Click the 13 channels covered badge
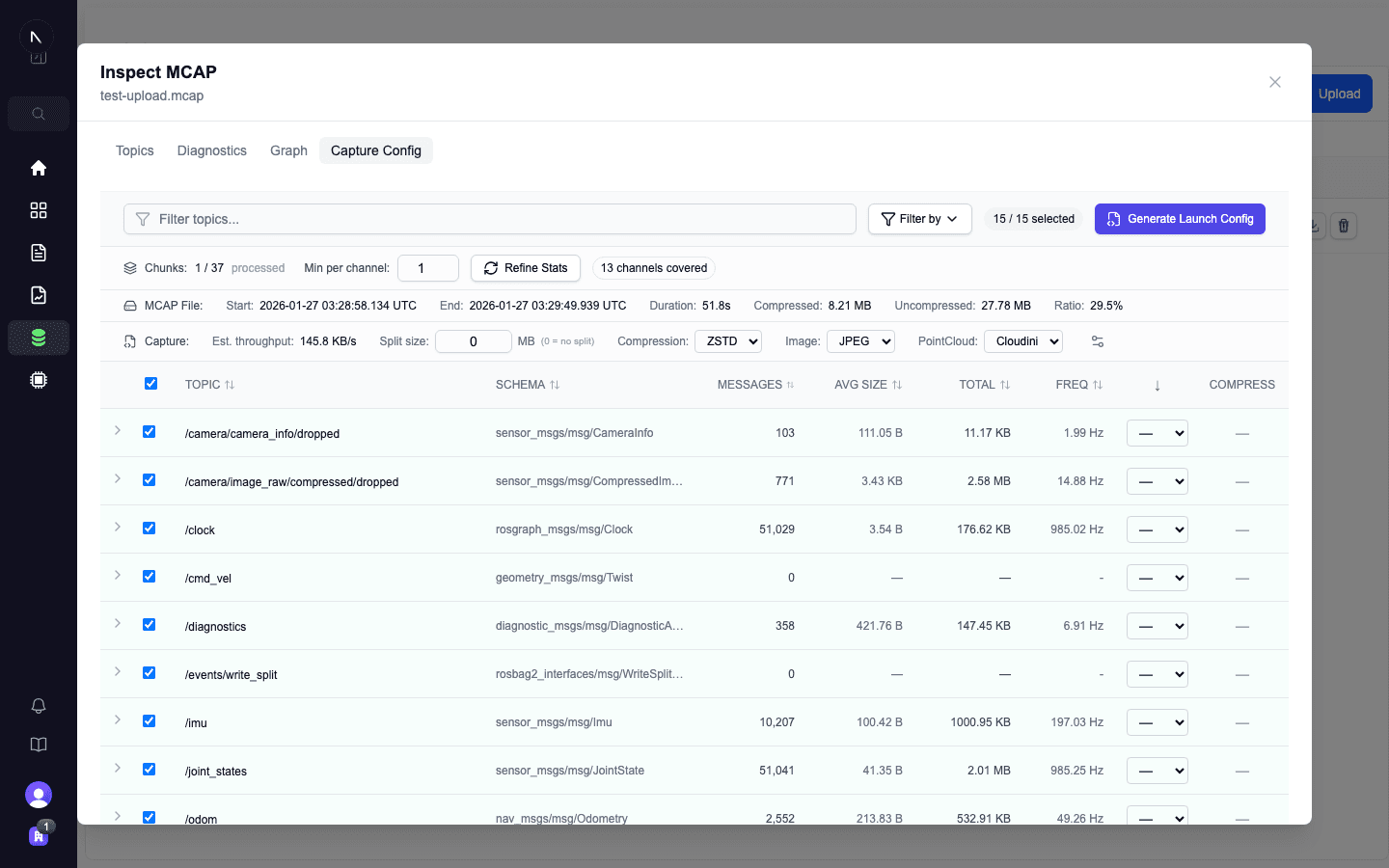1389x868 pixels. point(654,268)
